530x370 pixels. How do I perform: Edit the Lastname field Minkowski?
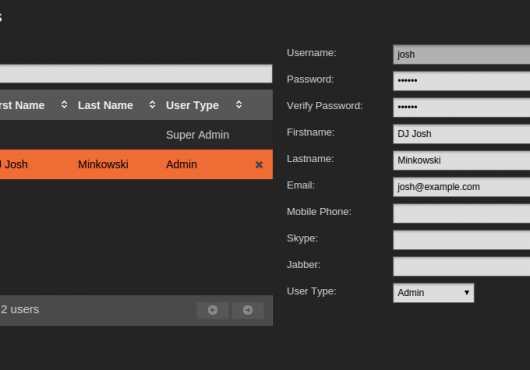(461, 160)
